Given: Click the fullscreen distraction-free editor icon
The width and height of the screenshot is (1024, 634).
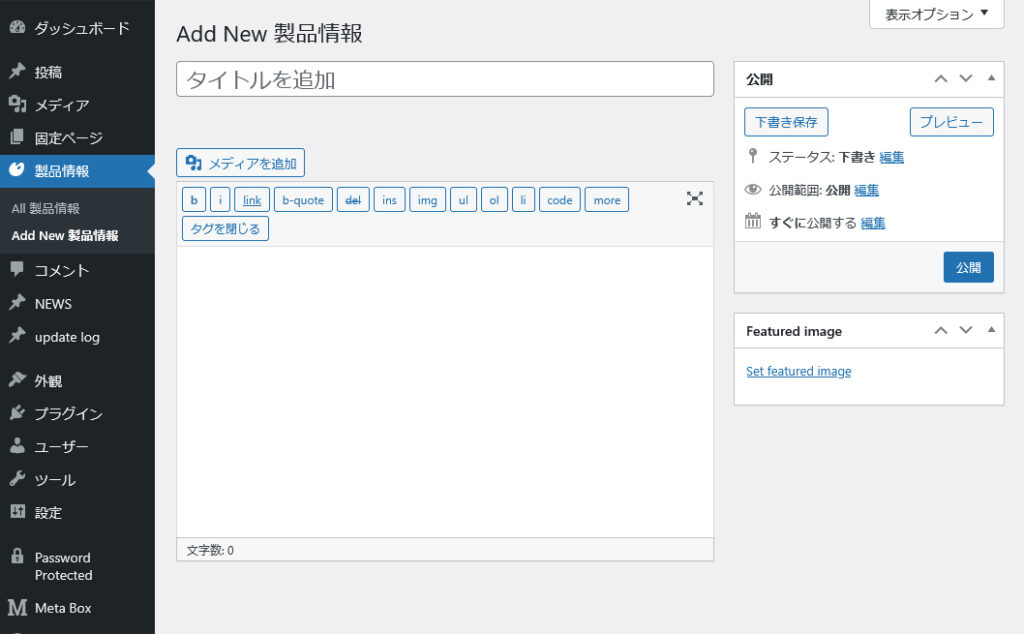Looking at the screenshot, I should (695, 199).
